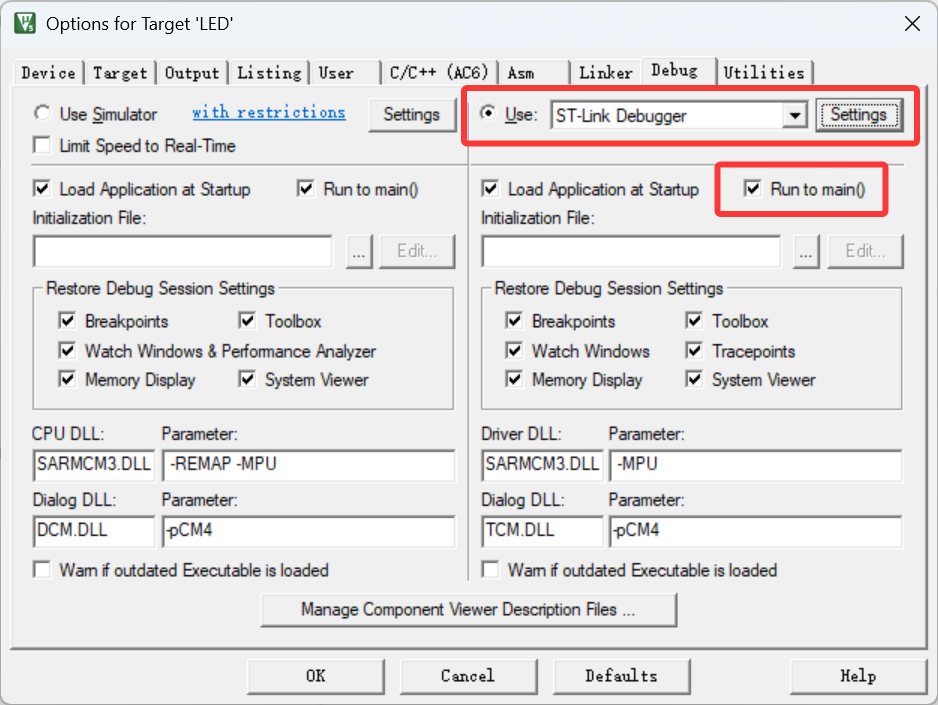
Task: Browse for debugger initialization file on right
Action: tap(808, 252)
